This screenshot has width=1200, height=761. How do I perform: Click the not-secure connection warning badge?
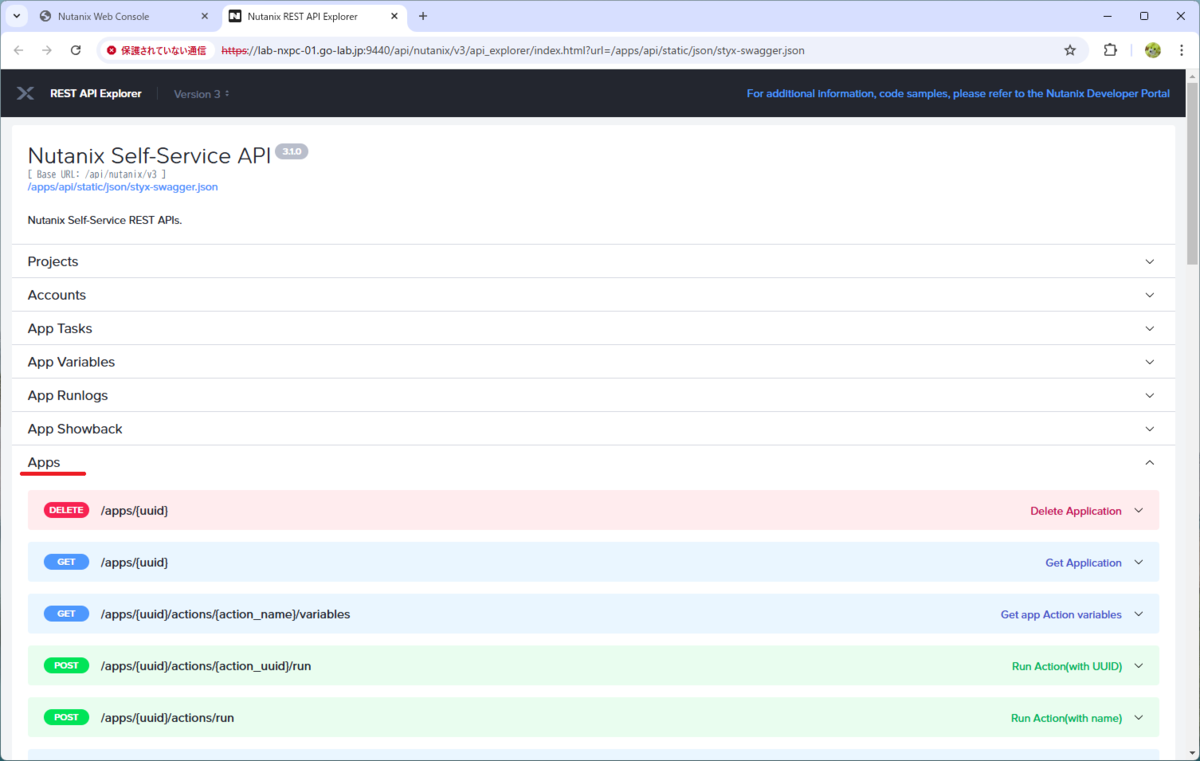click(156, 50)
